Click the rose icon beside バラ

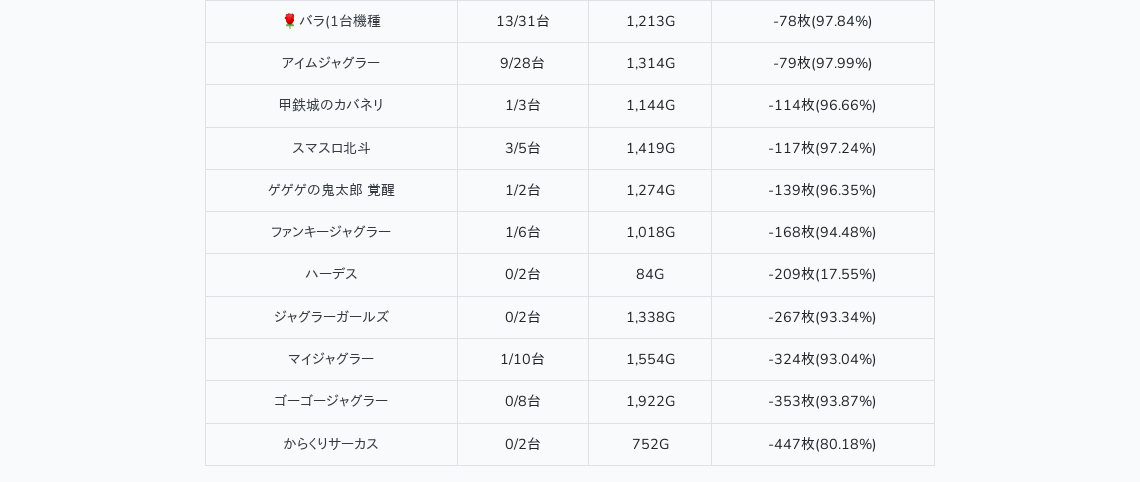pos(290,21)
